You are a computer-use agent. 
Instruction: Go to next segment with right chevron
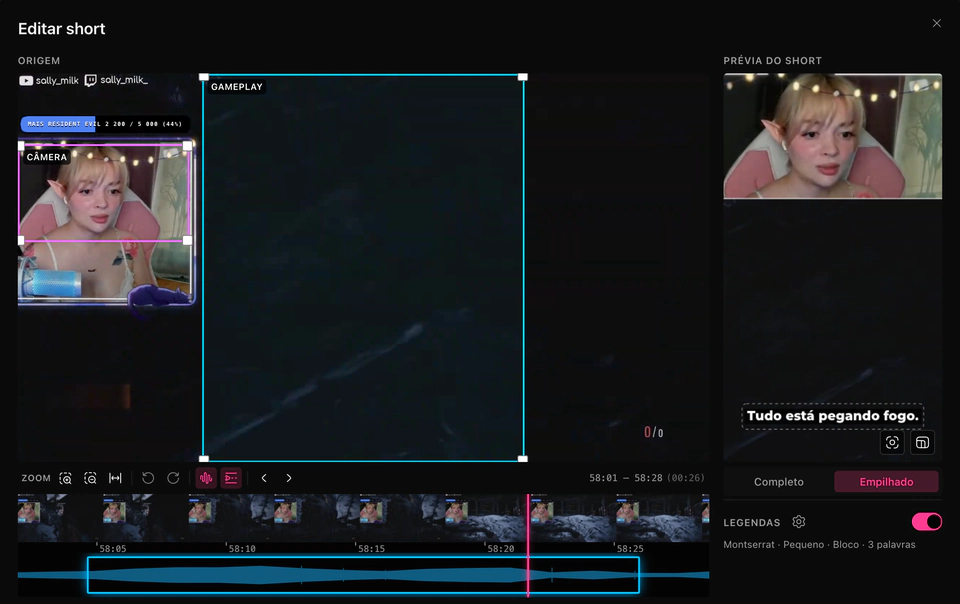coord(289,478)
